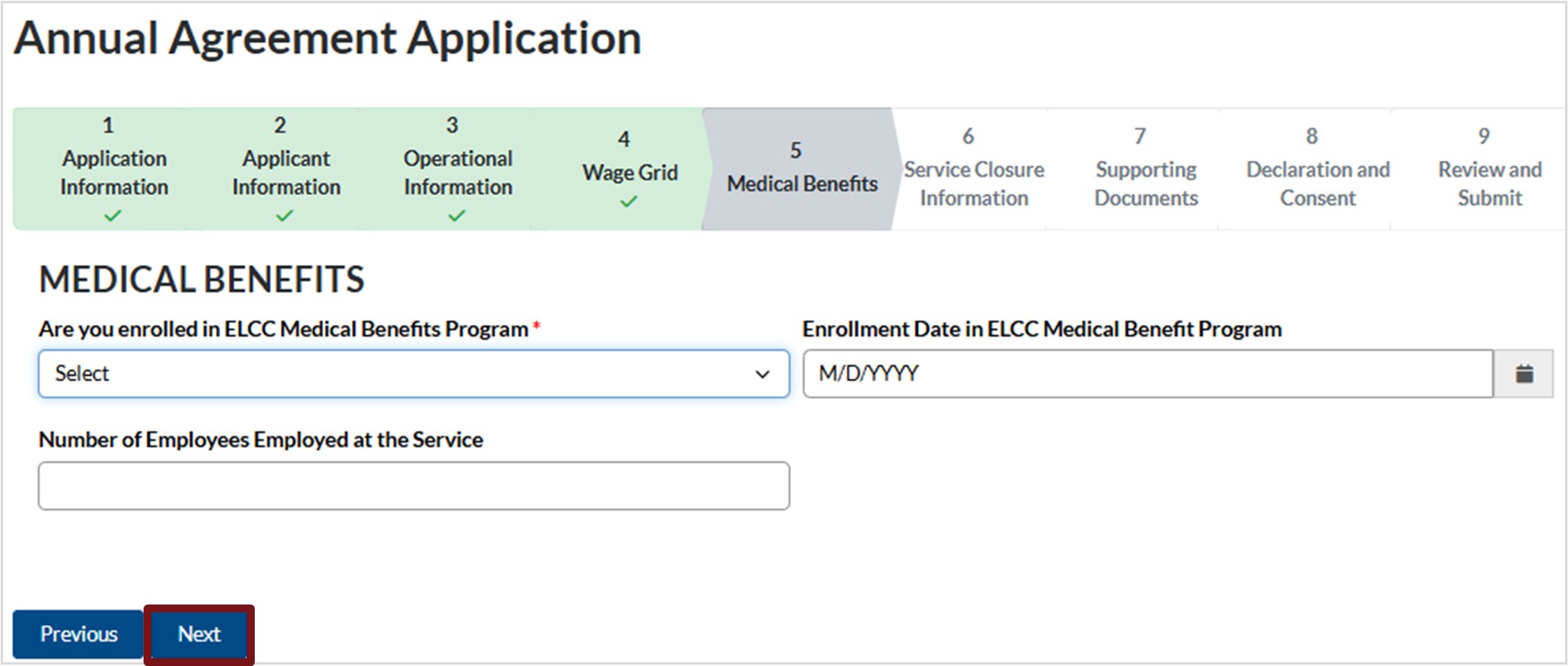Click the Next button
Screen dimensions: 1568x666
click(199, 634)
